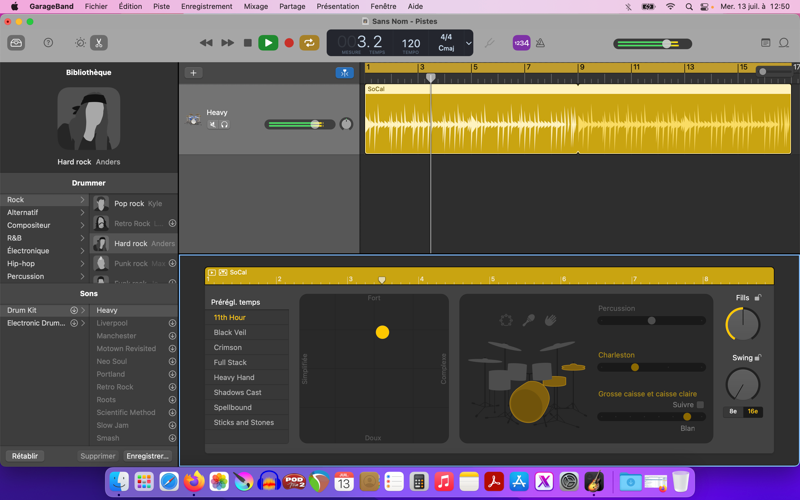Open Quick Help question mark
Screen dimensions: 800x500
tap(48, 43)
